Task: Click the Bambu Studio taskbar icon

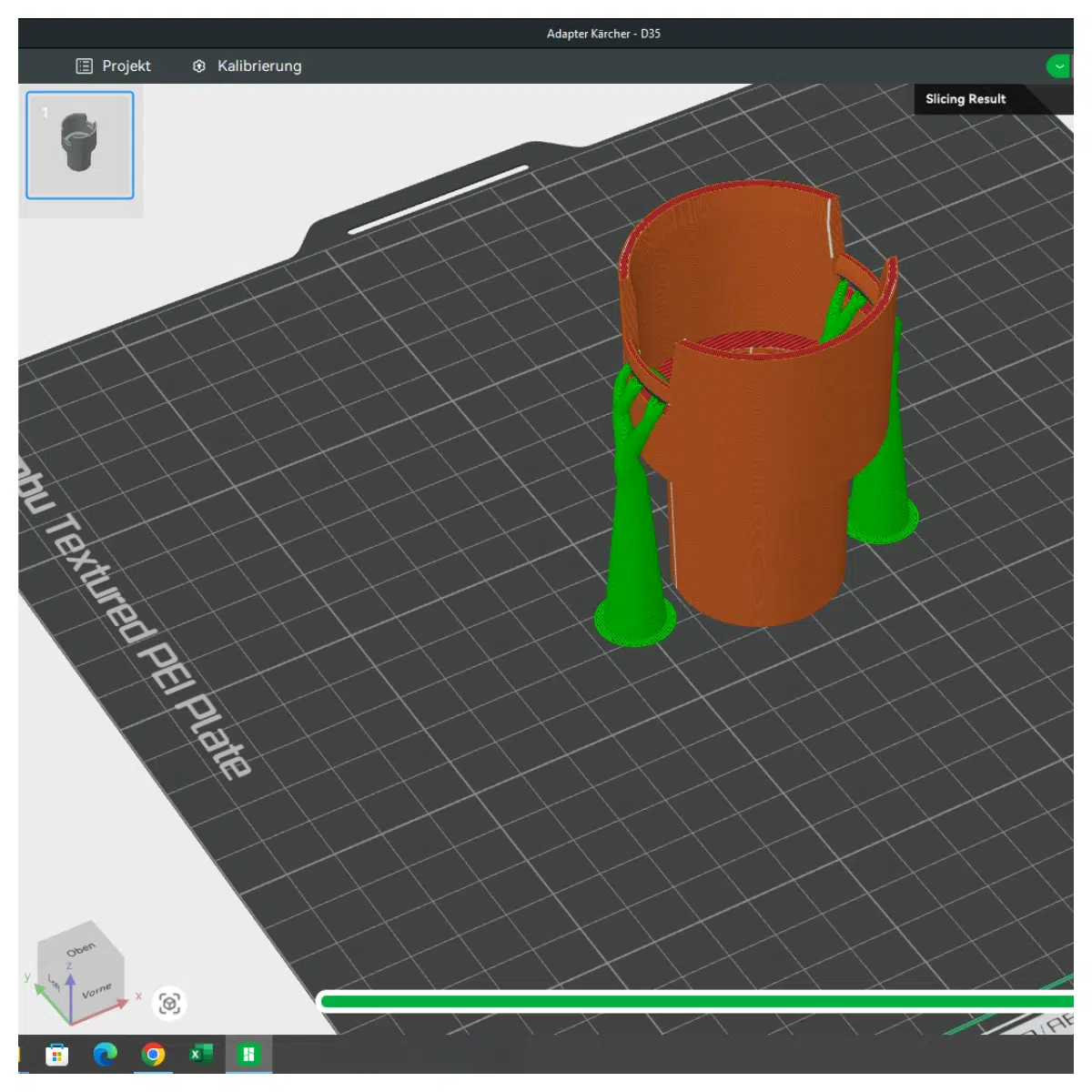Action: point(248,1055)
